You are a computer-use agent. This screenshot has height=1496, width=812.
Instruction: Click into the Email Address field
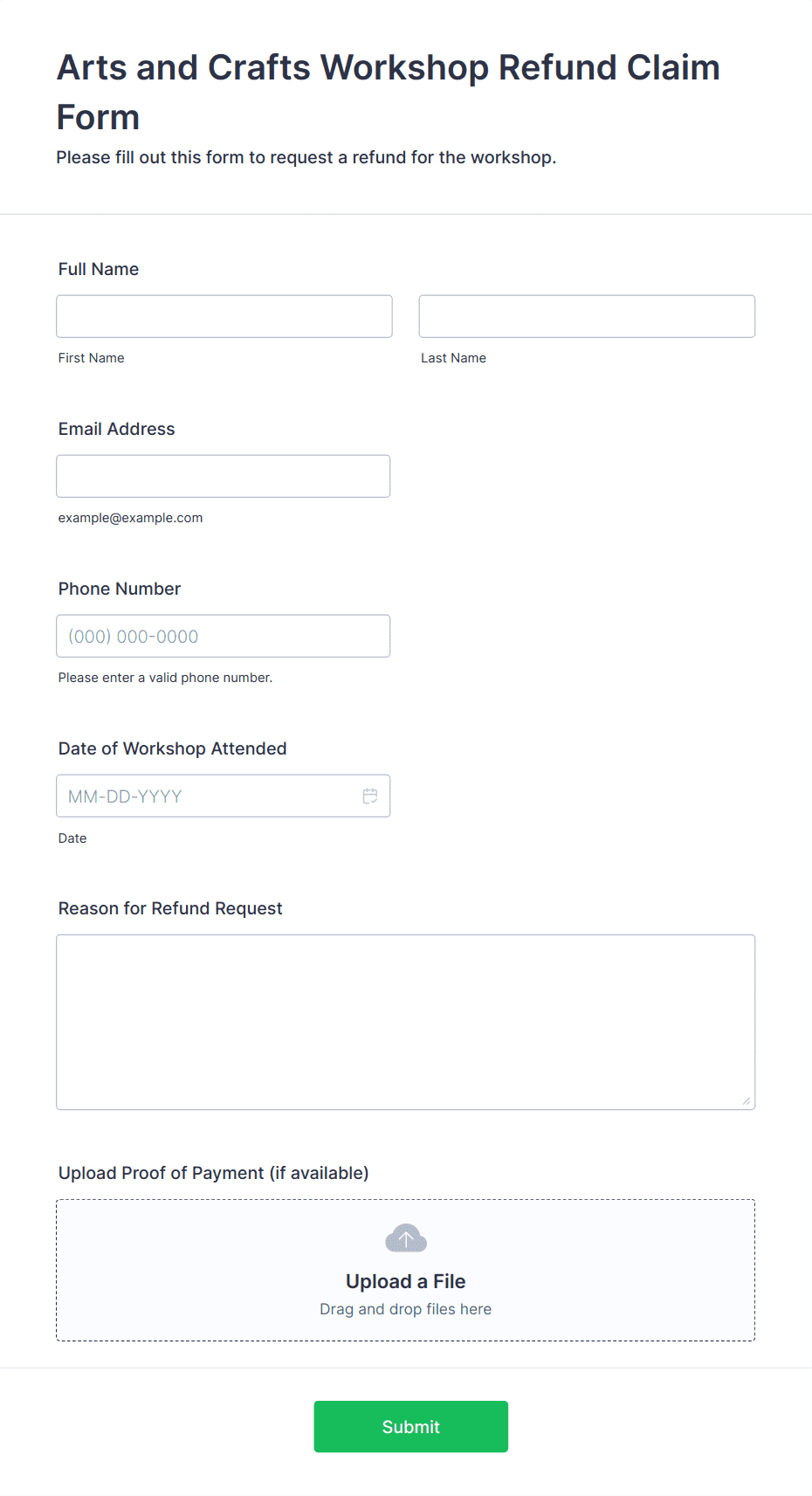[x=224, y=476]
